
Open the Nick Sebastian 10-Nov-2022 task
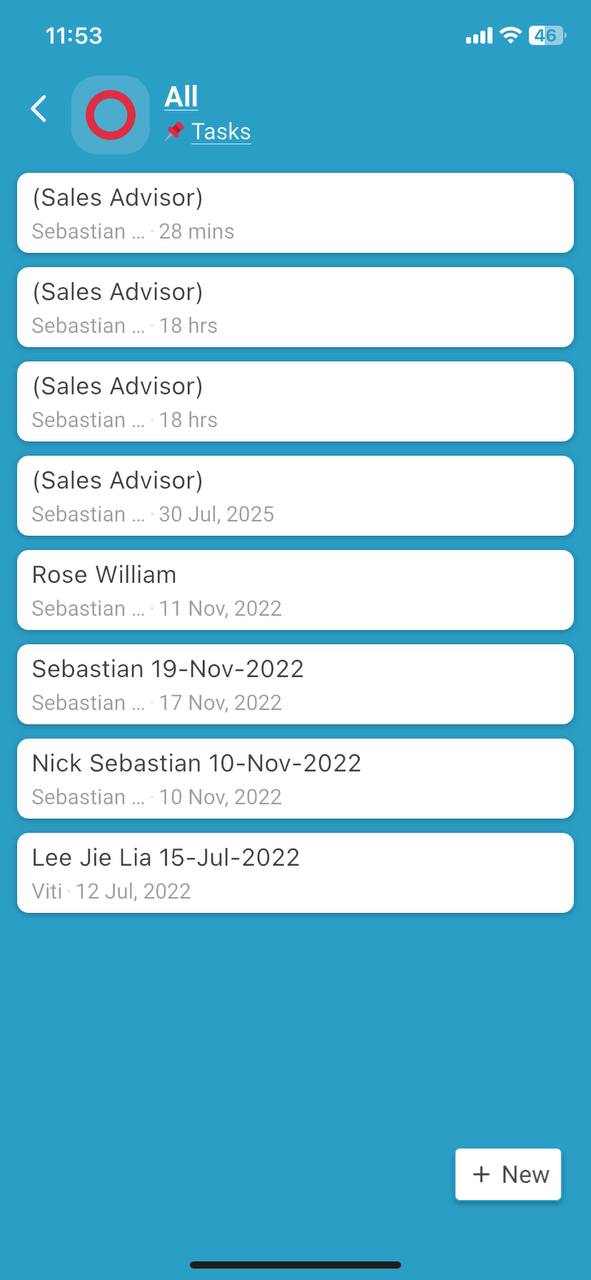coord(295,779)
